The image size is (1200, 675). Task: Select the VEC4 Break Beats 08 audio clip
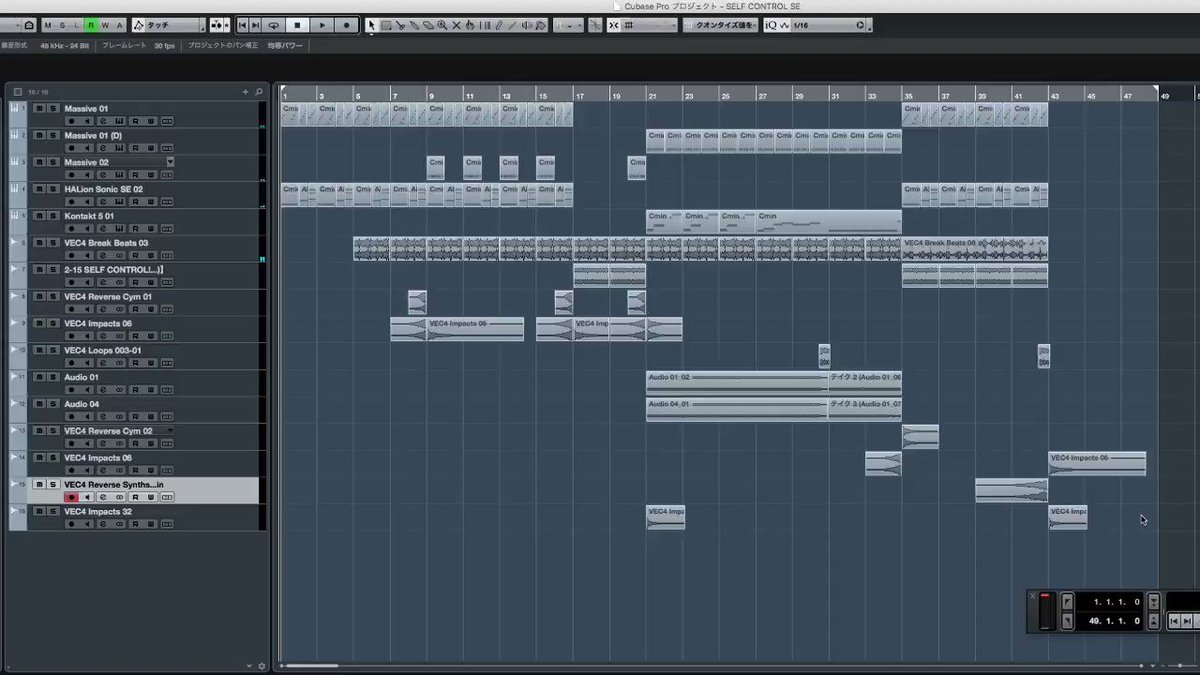975,248
